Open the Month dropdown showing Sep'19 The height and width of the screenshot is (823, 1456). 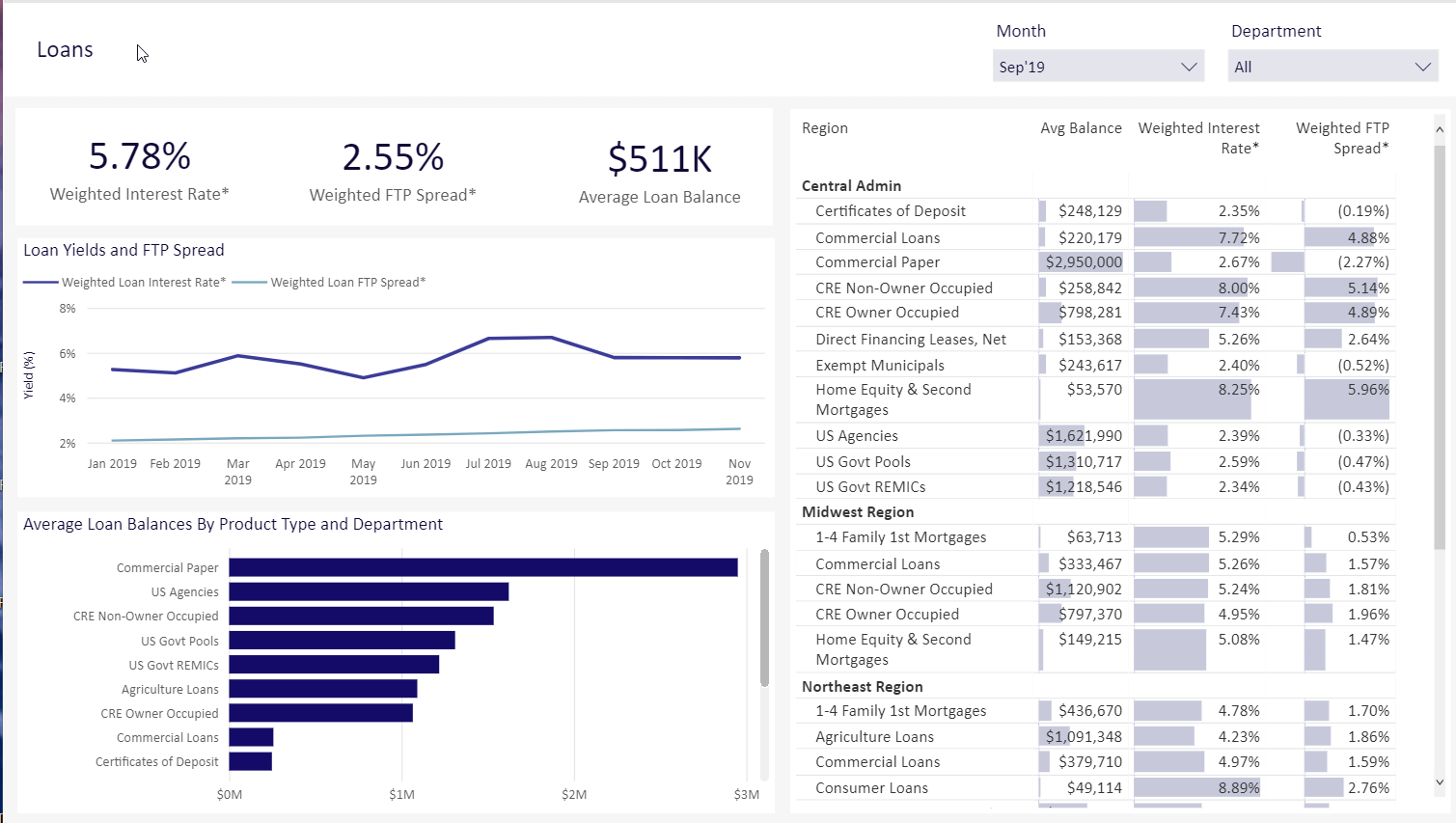click(x=1085, y=67)
